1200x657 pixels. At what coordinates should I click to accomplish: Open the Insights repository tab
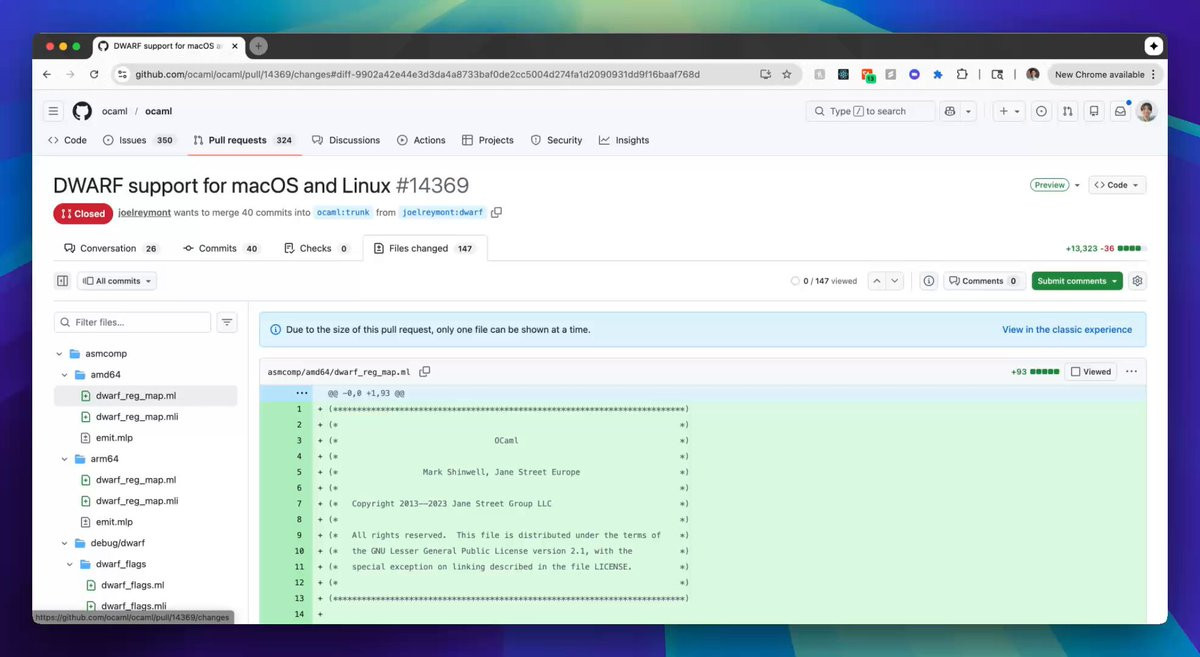click(x=624, y=140)
